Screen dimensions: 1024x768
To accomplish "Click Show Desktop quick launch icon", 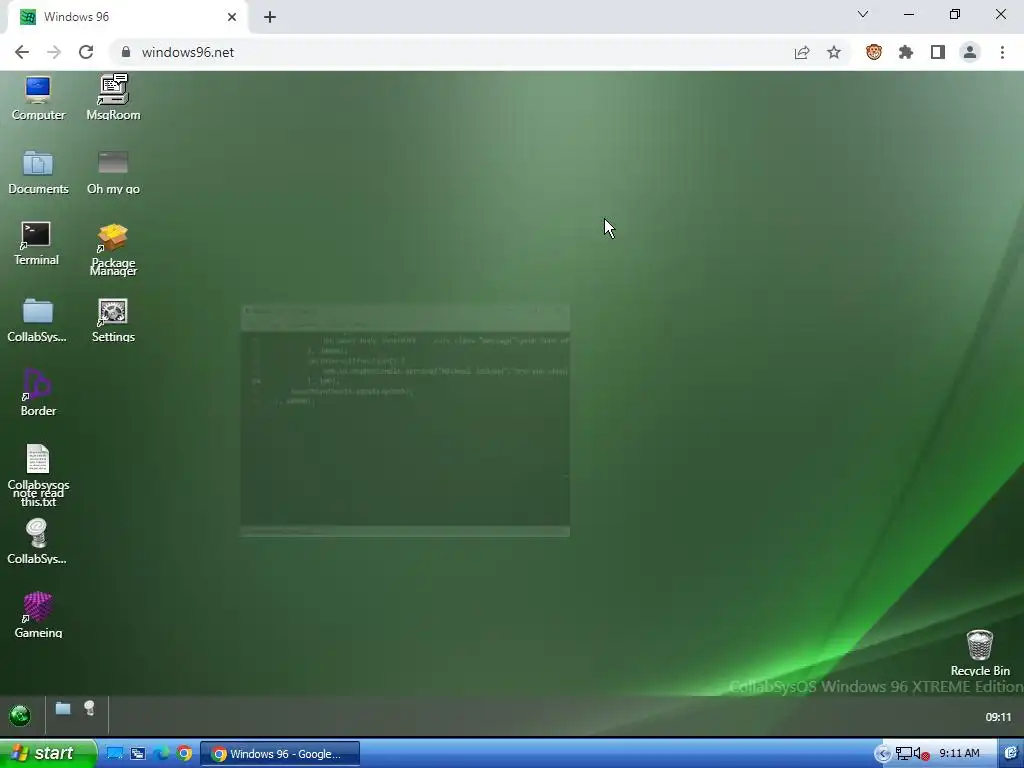I will [x=115, y=754].
